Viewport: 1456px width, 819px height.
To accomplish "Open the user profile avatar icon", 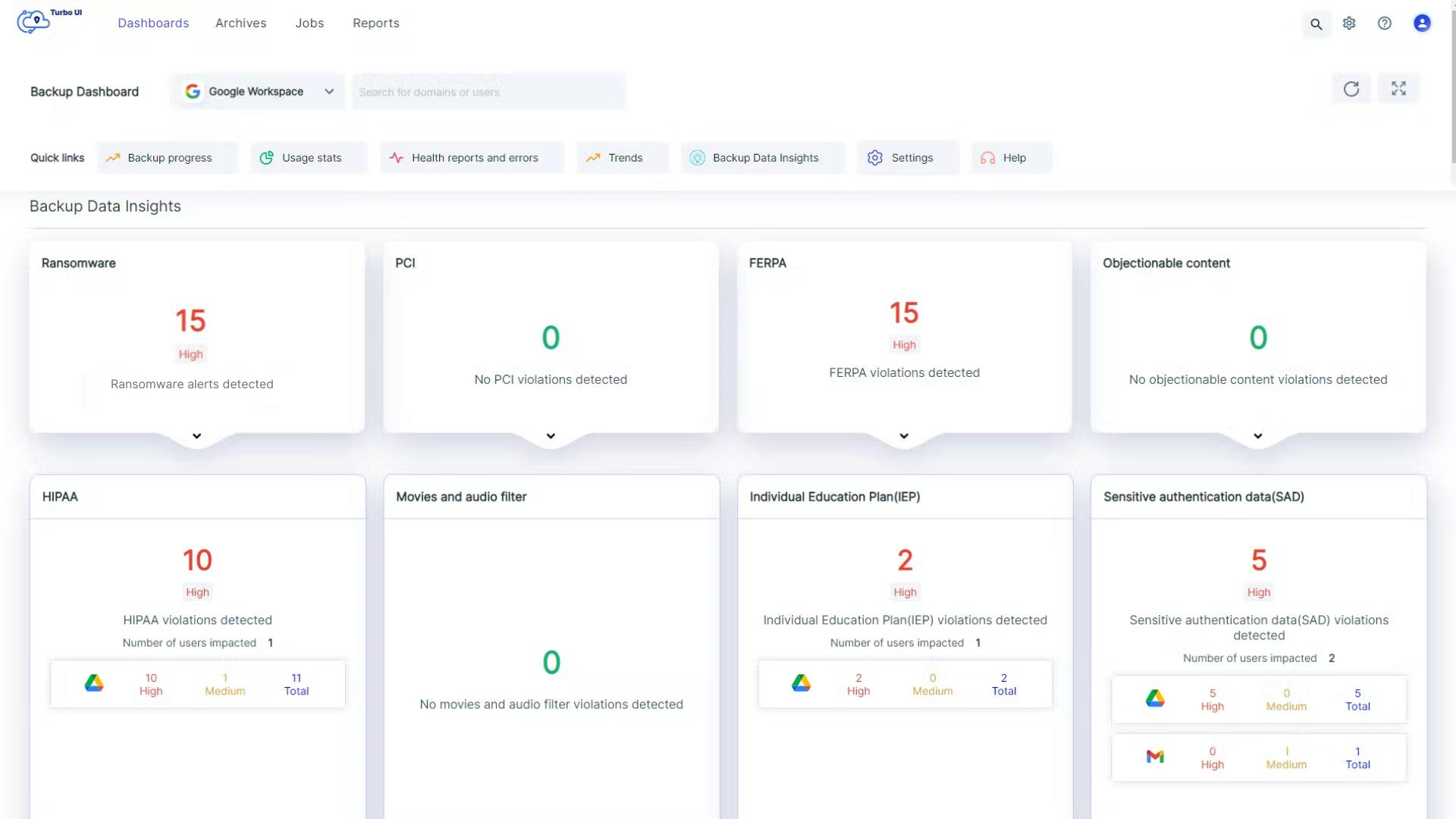I will tap(1422, 24).
